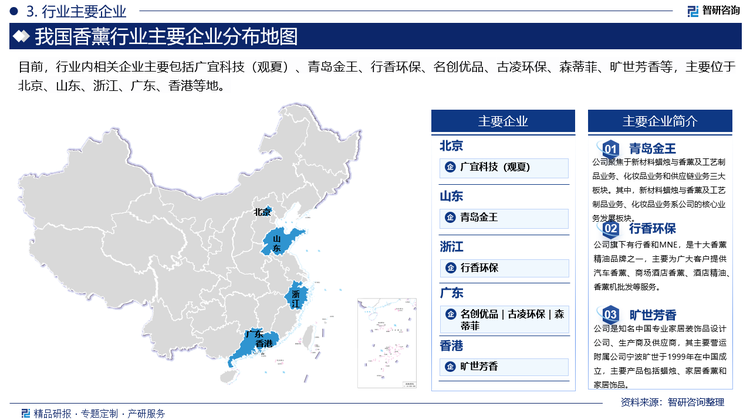Click the highlighted 浙江 province on map
The image size is (750, 420).
coord(297,297)
